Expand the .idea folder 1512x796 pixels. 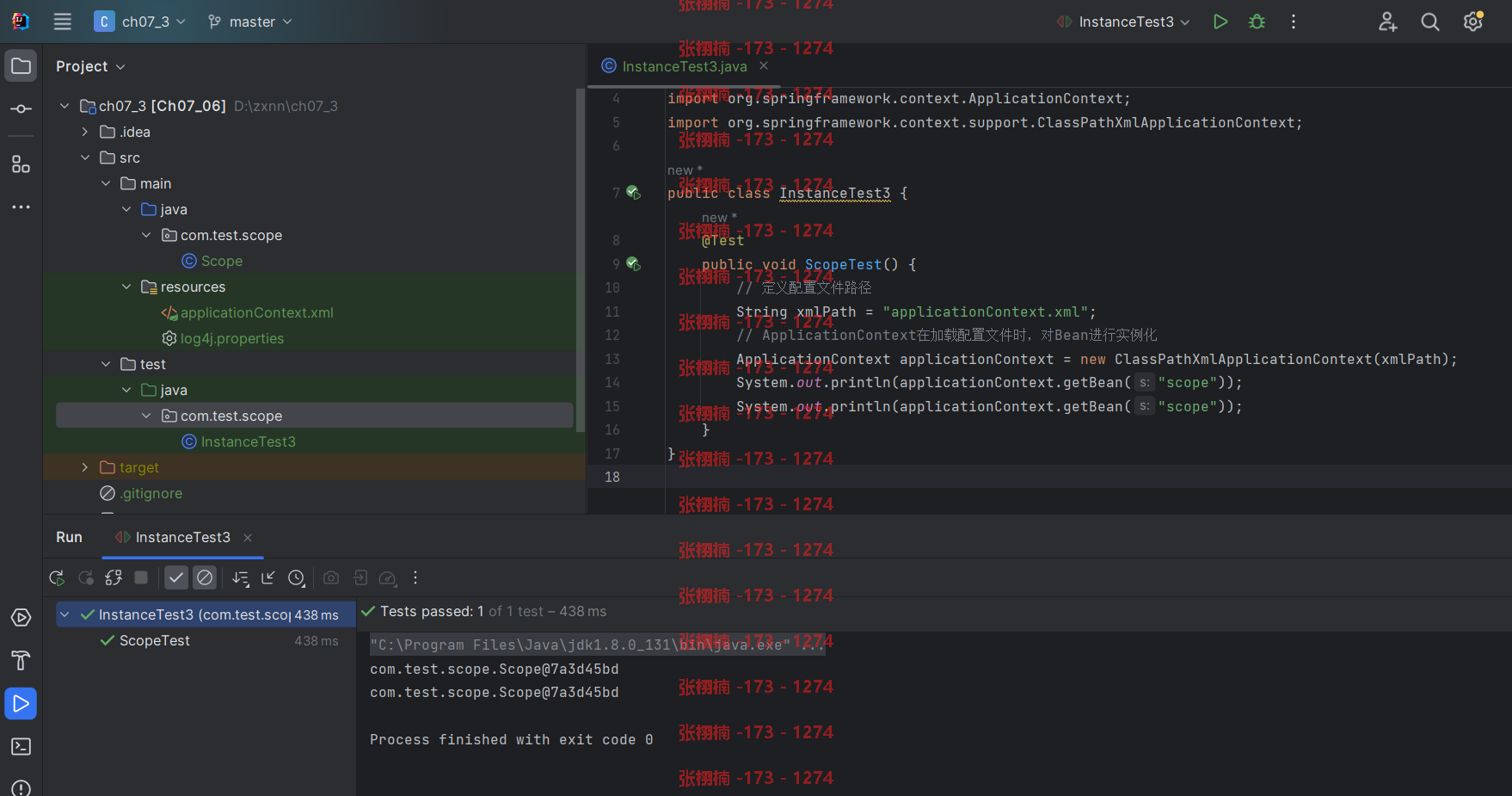pos(85,132)
